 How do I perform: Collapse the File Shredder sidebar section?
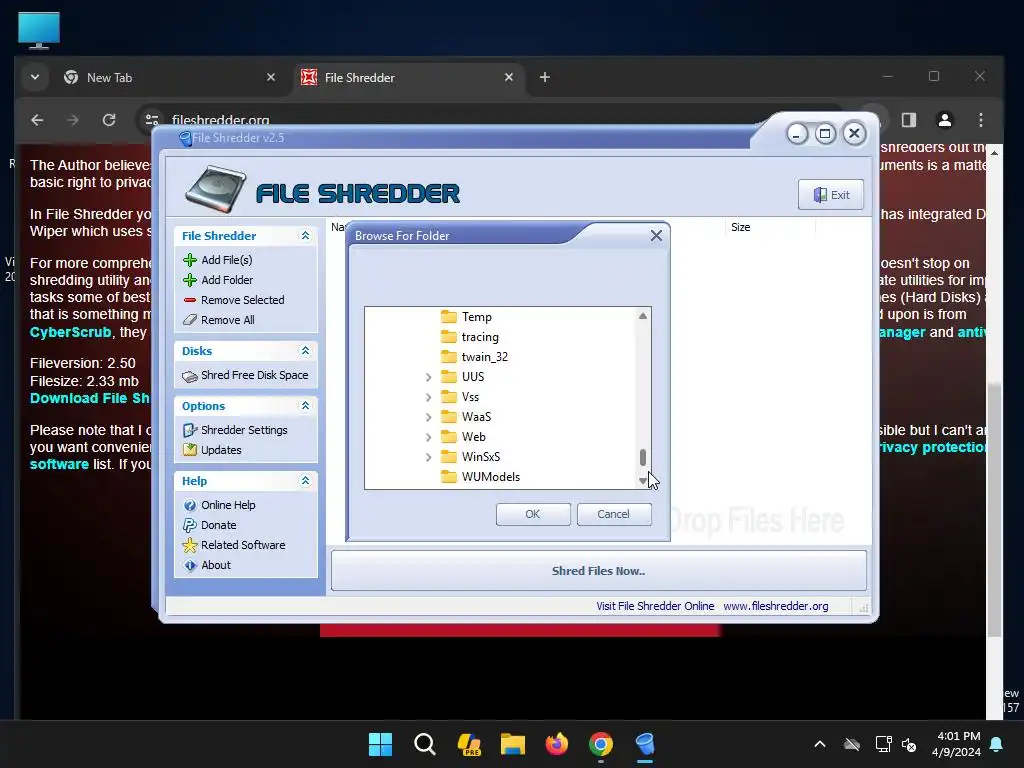pos(305,236)
